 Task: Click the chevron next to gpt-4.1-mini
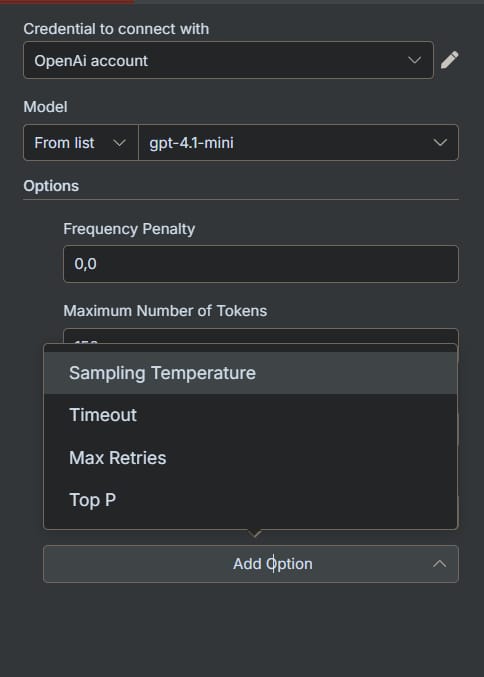pos(440,142)
